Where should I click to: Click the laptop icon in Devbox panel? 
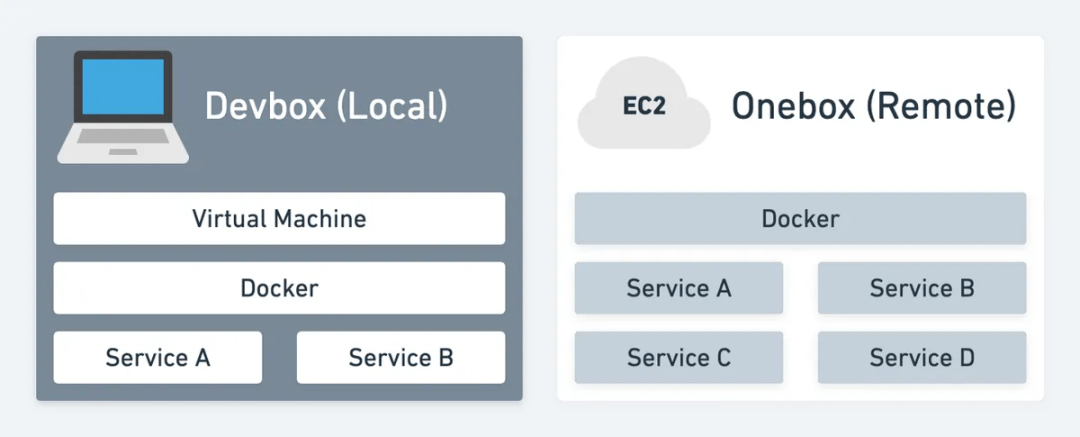pos(123,107)
